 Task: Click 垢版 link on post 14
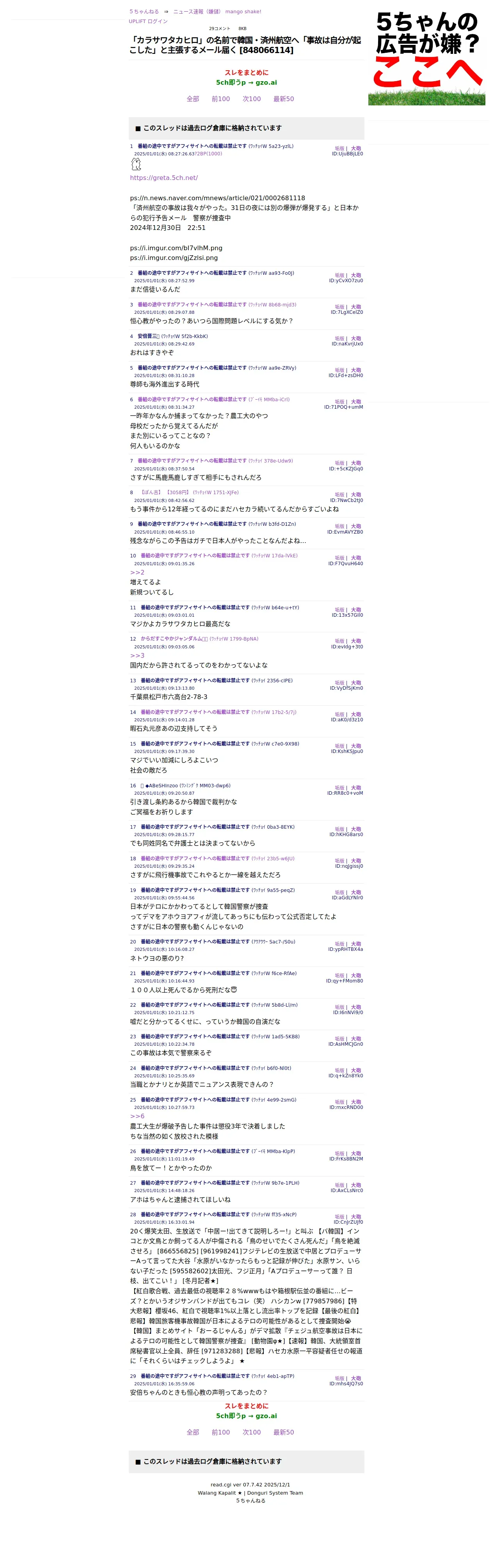pyautogui.click(x=340, y=715)
